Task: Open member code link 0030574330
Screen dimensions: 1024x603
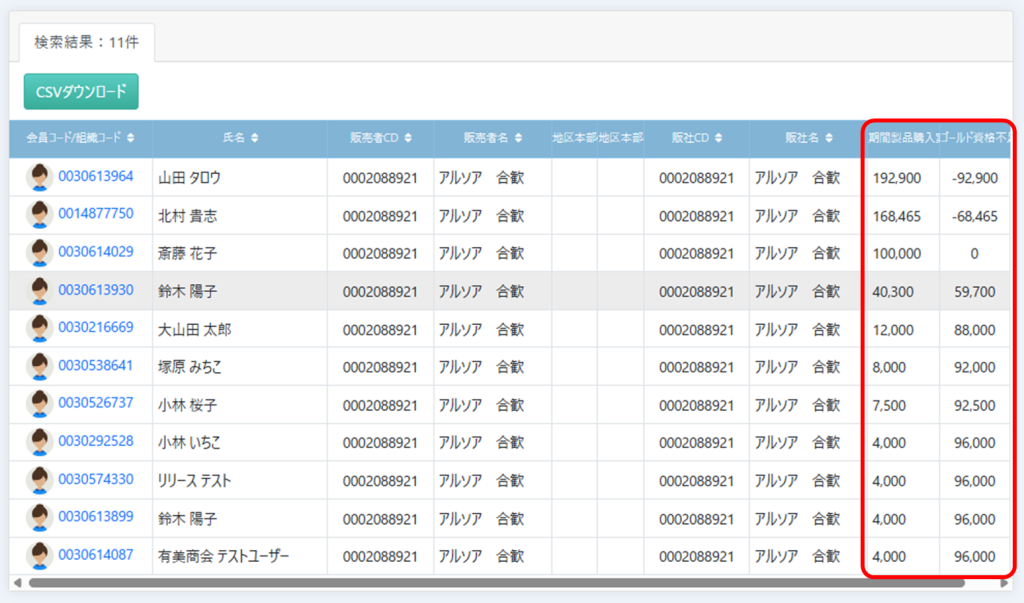Action: click(95, 480)
